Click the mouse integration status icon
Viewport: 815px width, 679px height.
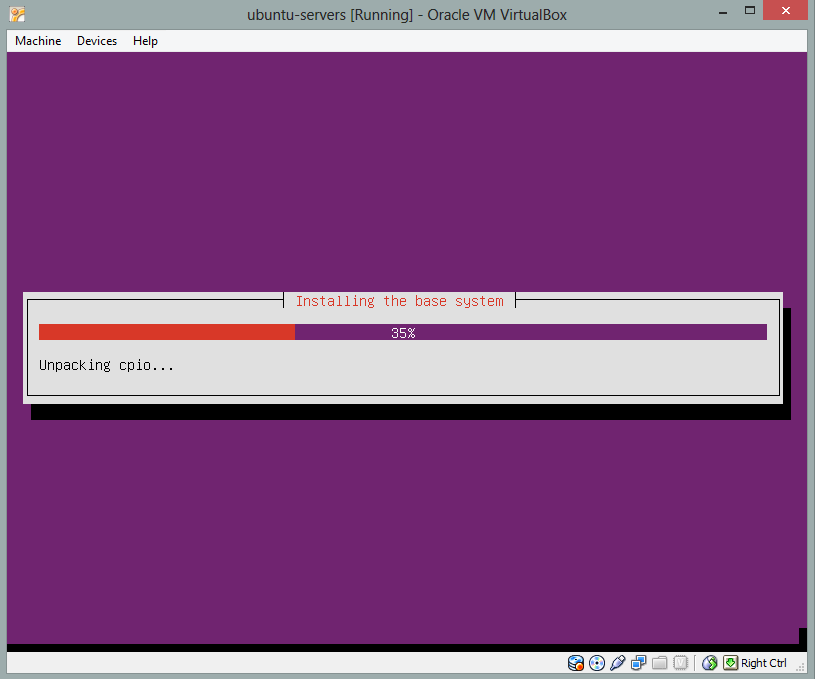click(709, 663)
